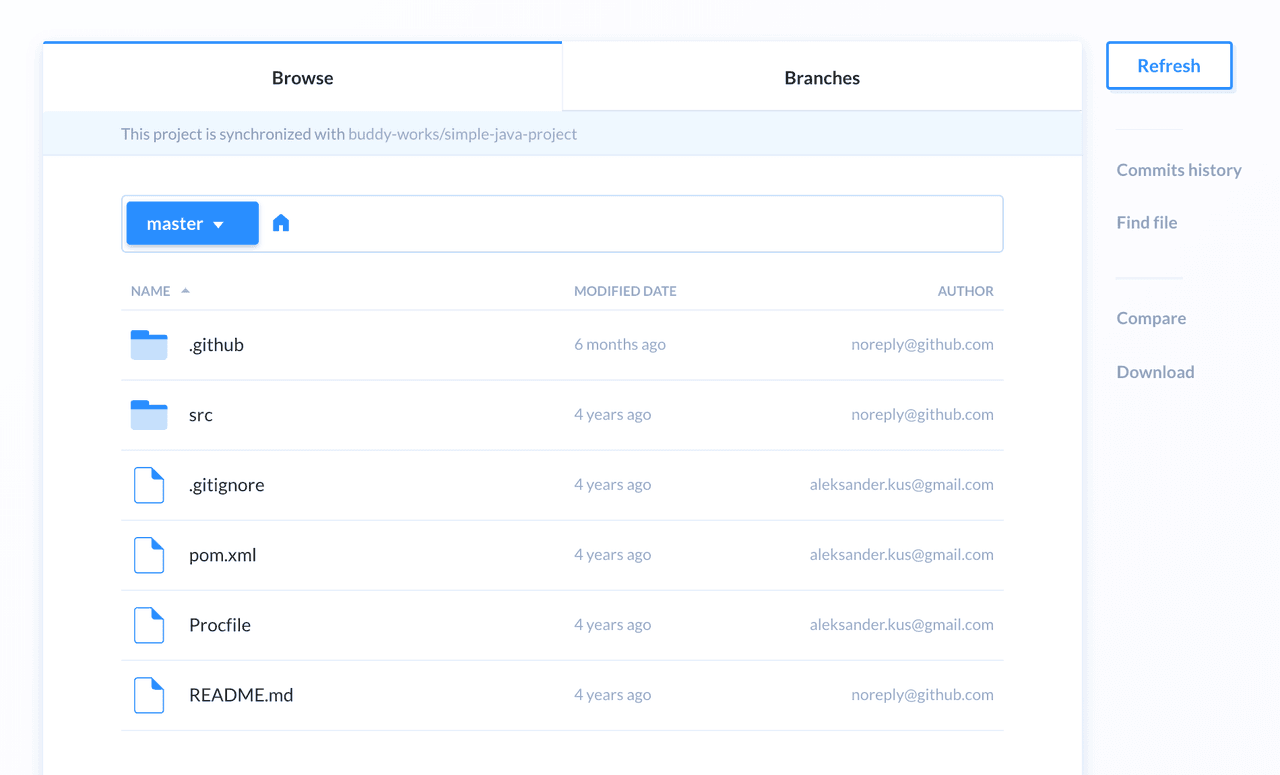The width and height of the screenshot is (1280, 775).
Task: Select the Browse tab
Action: click(302, 77)
